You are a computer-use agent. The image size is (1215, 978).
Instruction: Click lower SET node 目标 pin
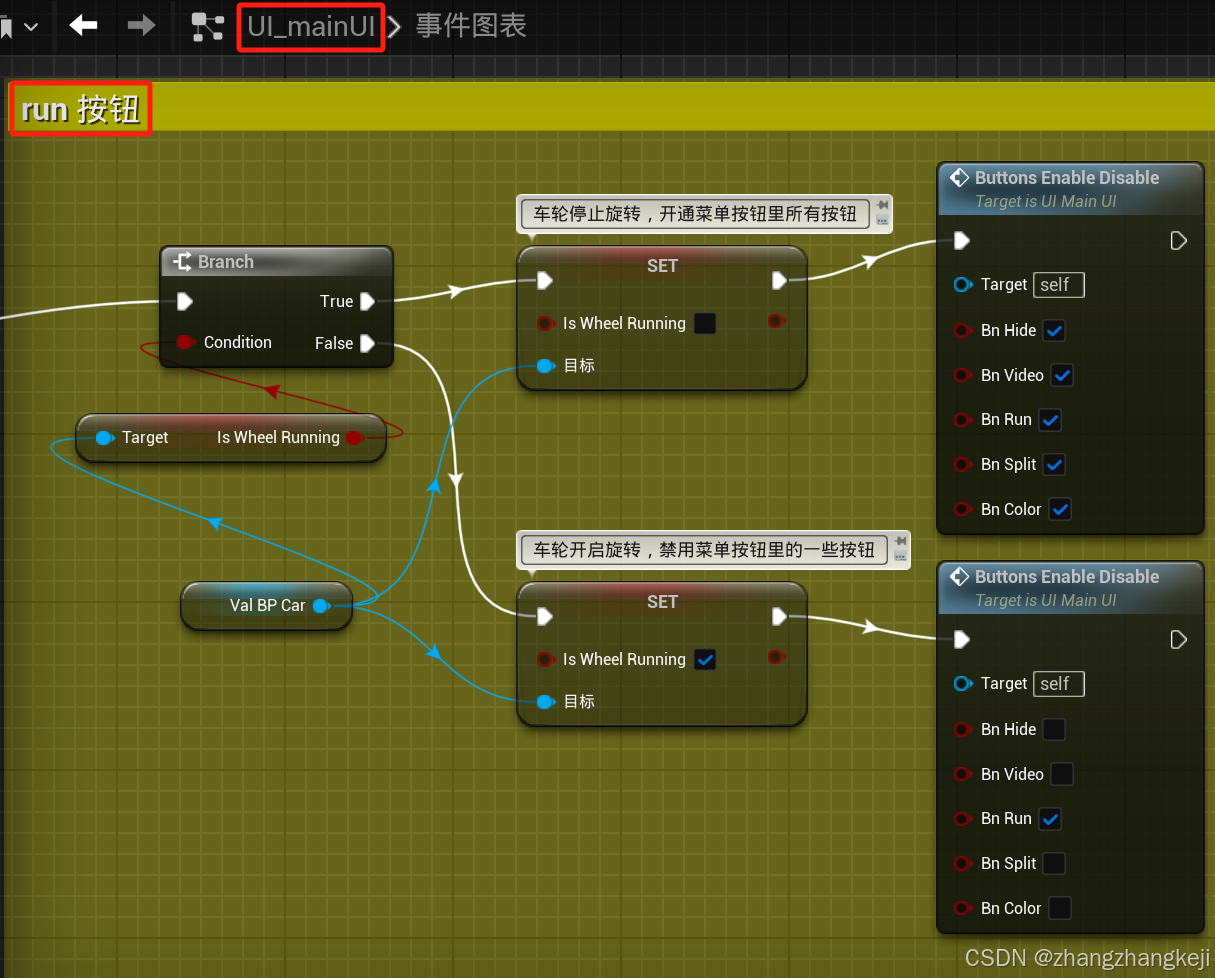(x=545, y=702)
